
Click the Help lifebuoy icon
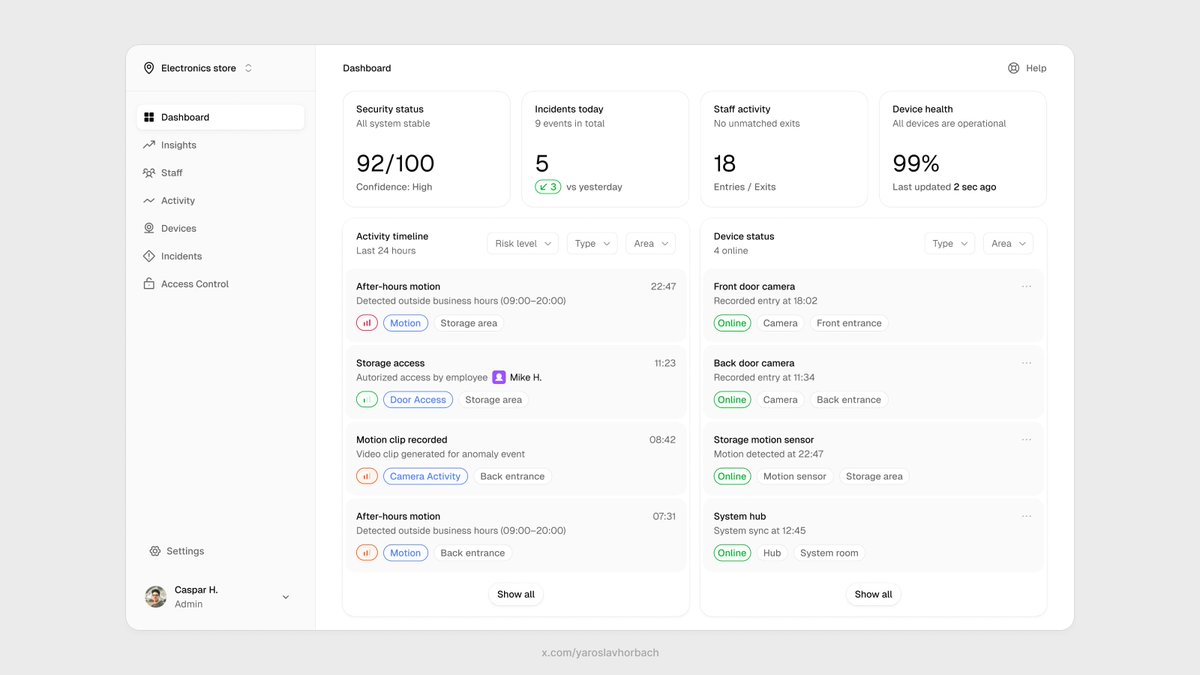click(1013, 68)
